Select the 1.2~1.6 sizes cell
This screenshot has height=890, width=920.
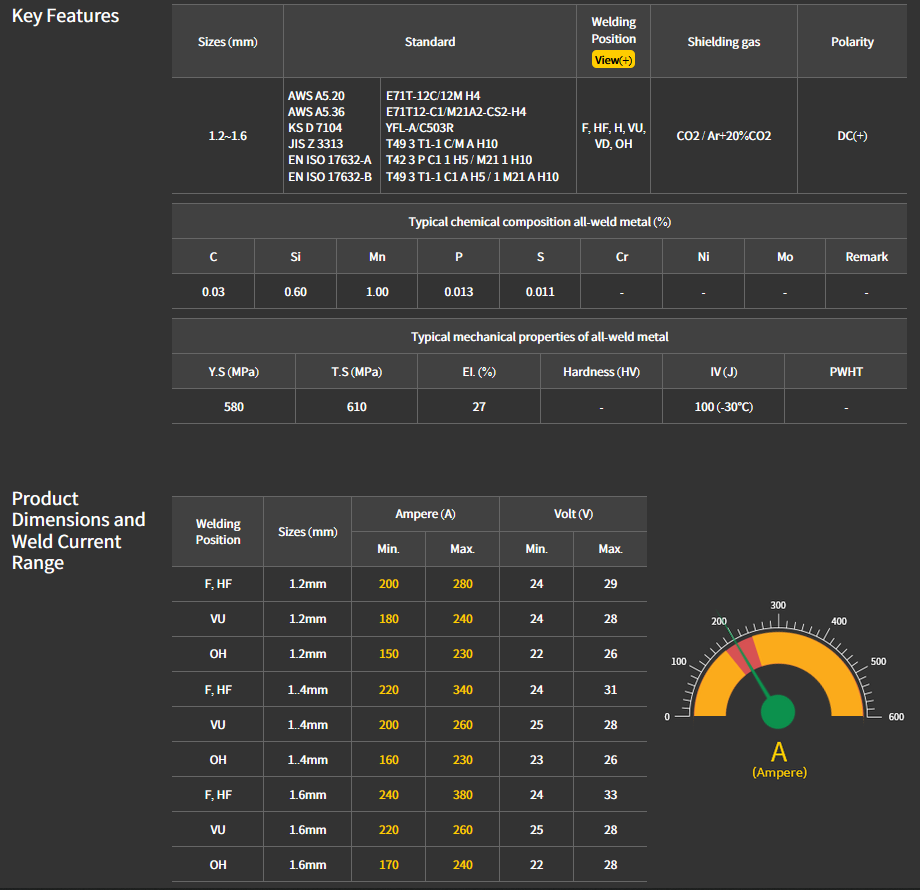point(227,136)
